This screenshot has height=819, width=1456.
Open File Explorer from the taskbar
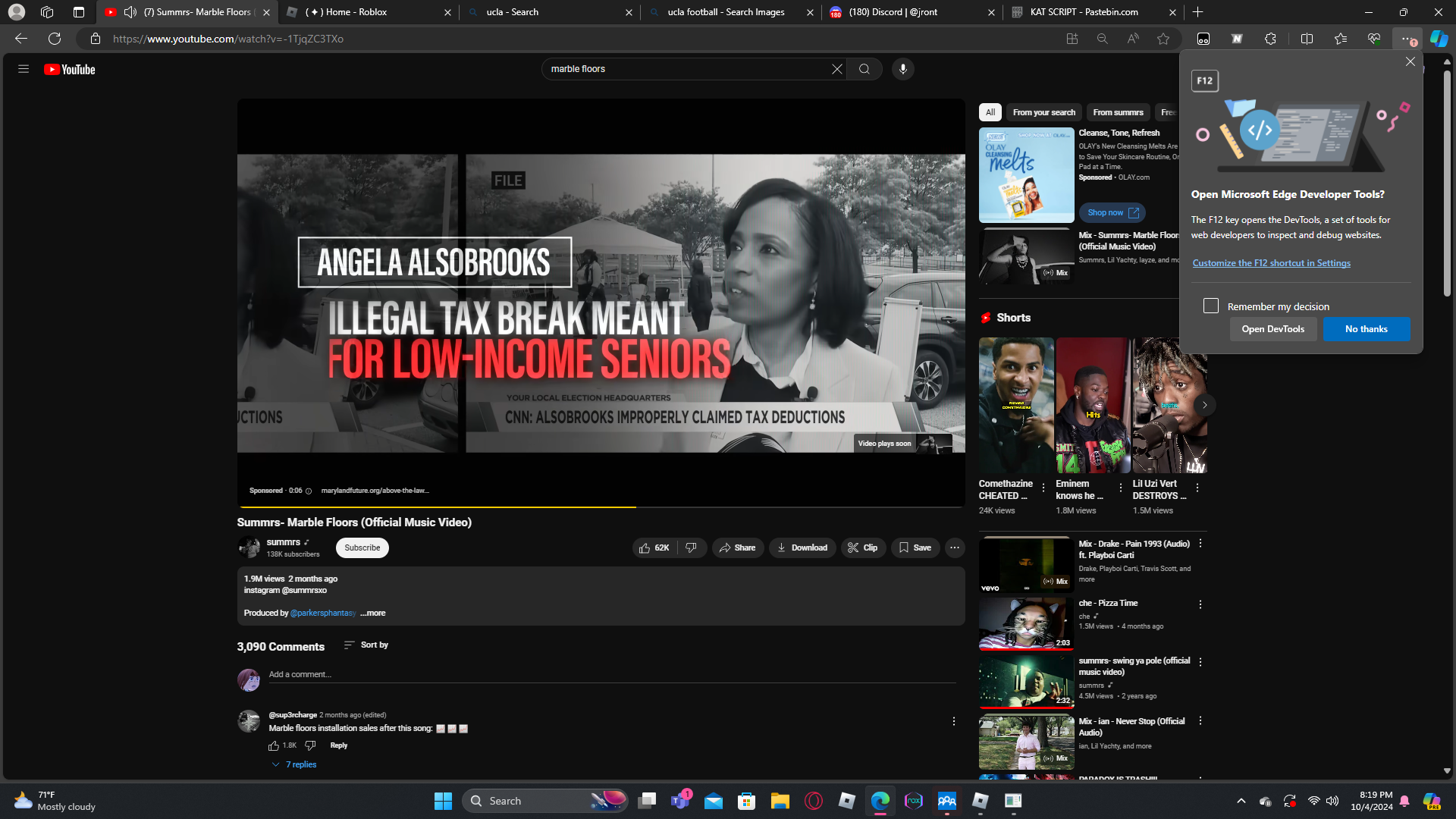780,801
